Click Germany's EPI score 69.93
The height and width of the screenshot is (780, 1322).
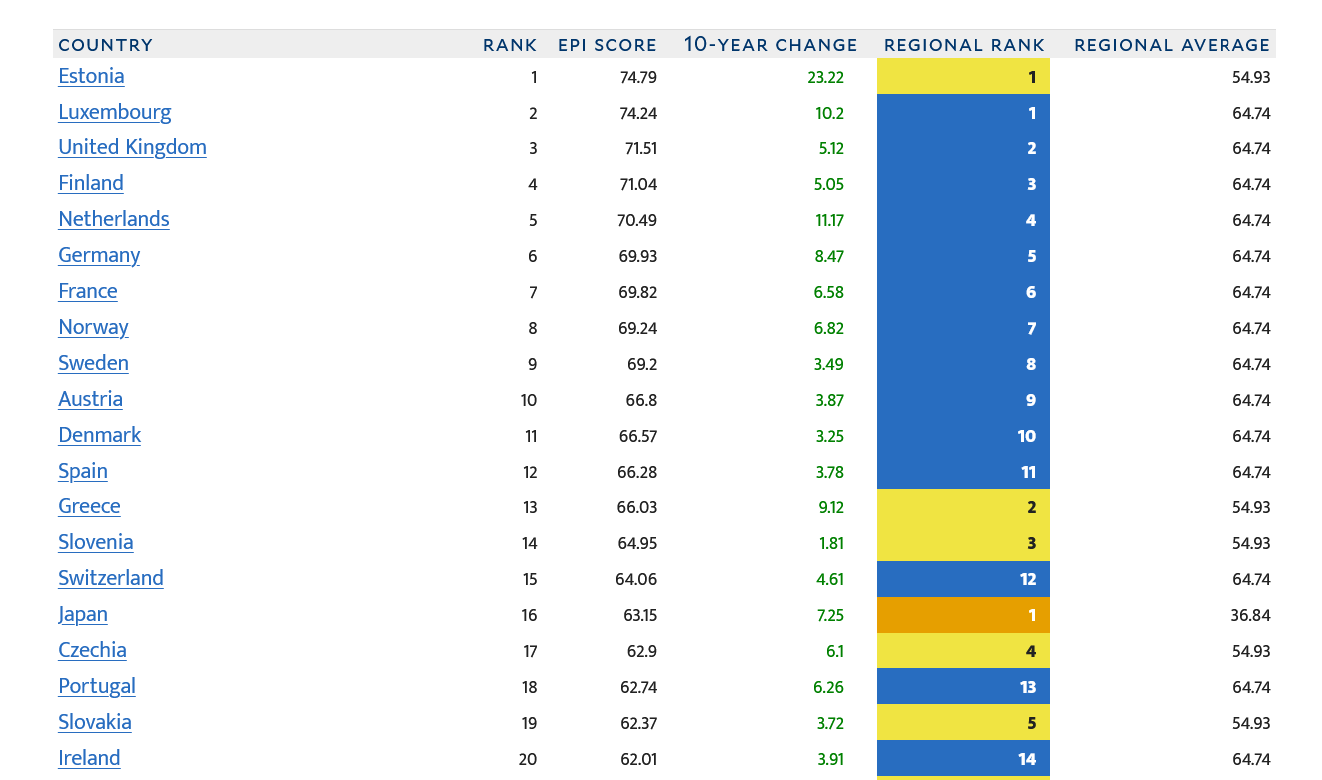(638, 257)
